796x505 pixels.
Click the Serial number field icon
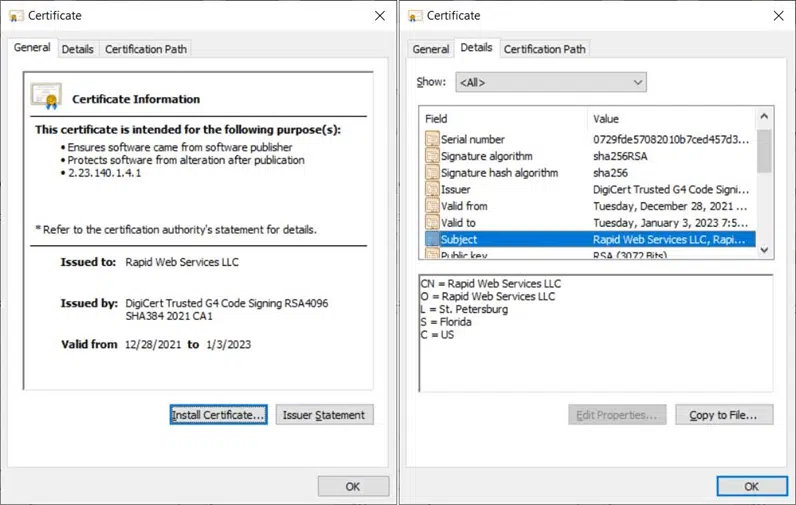coord(432,139)
